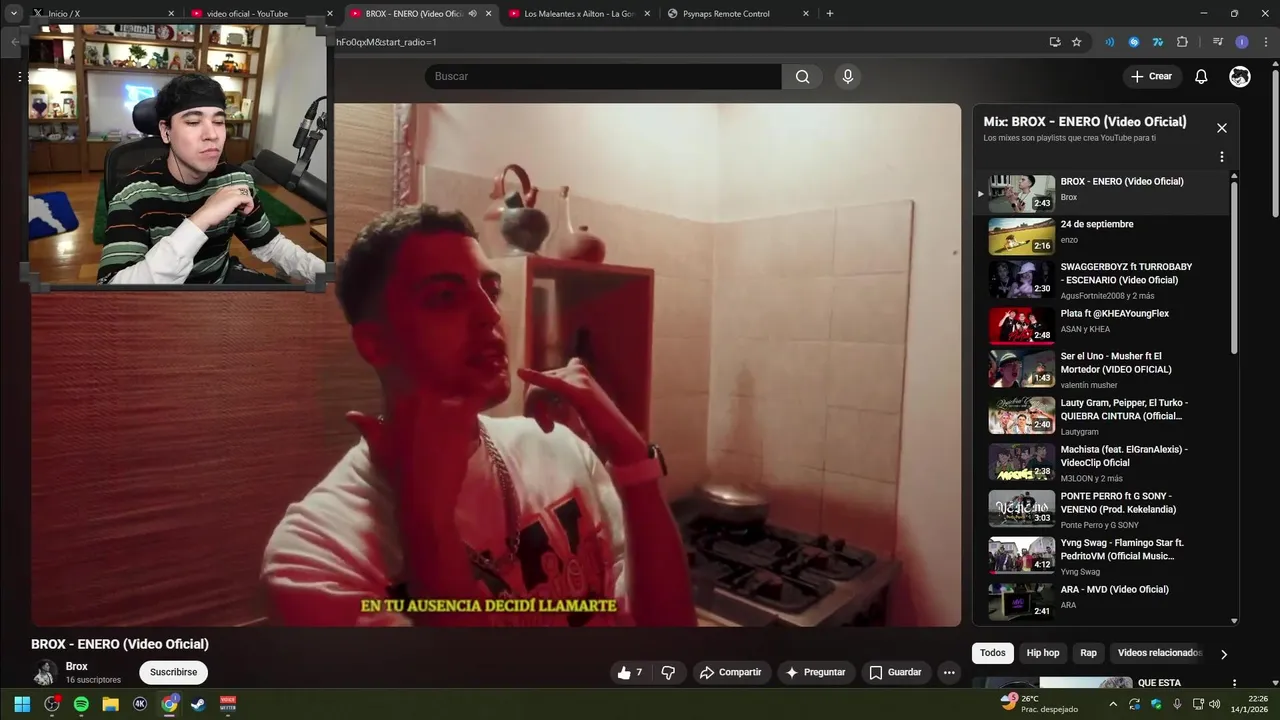Switch to Los Maleantes x Ailton tab
Image resolution: width=1280 pixels, height=720 pixels.
pyautogui.click(x=580, y=14)
